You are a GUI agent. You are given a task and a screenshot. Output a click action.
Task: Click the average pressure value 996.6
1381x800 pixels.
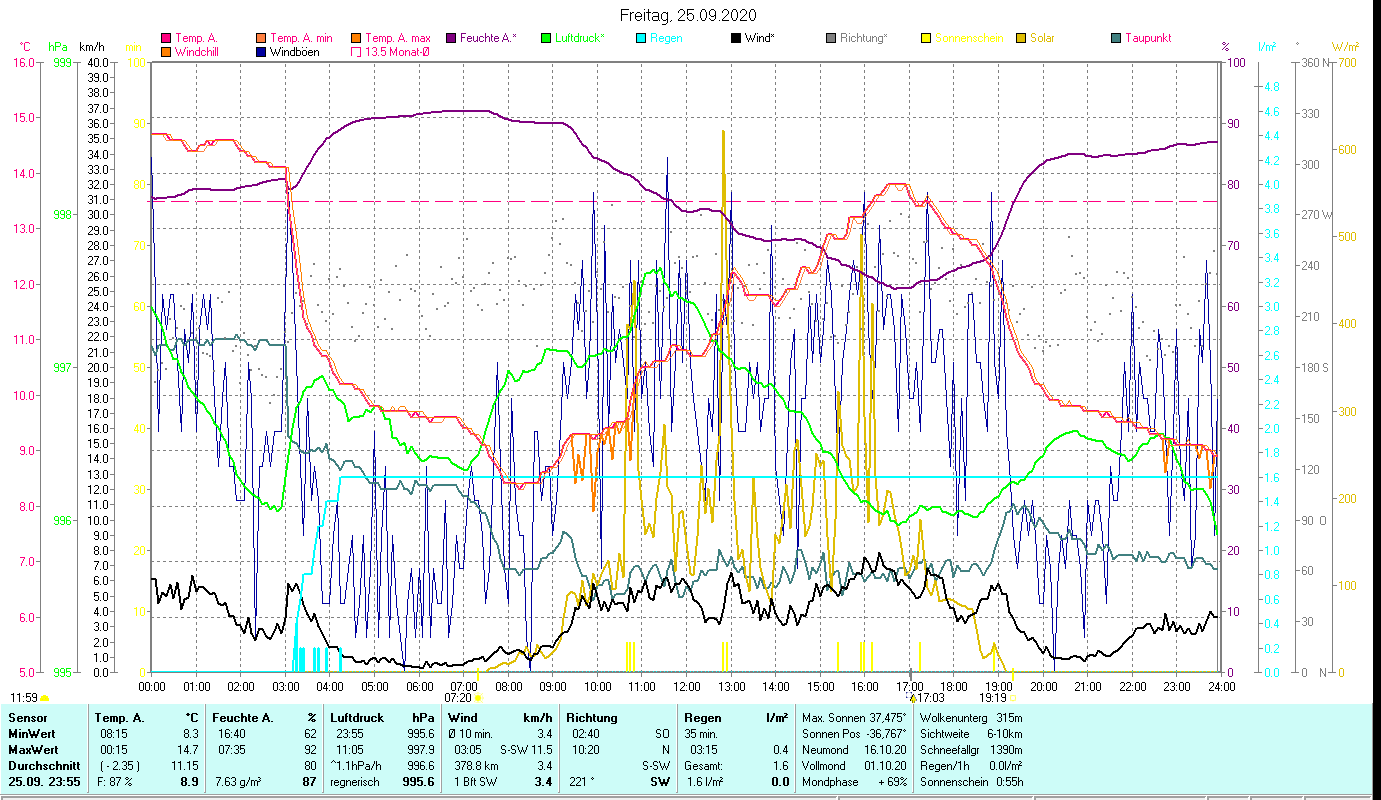(420, 766)
